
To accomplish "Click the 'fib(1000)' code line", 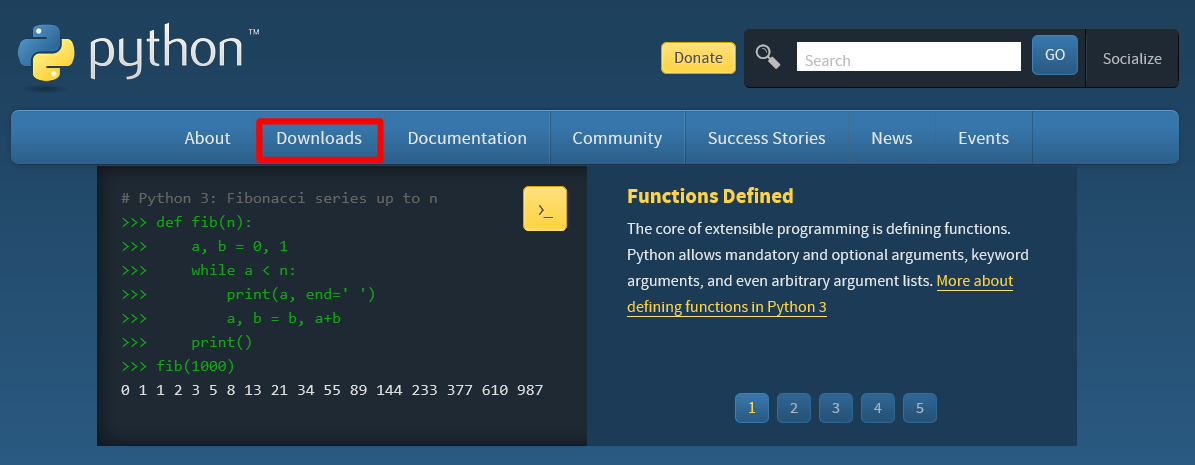I will (178, 366).
